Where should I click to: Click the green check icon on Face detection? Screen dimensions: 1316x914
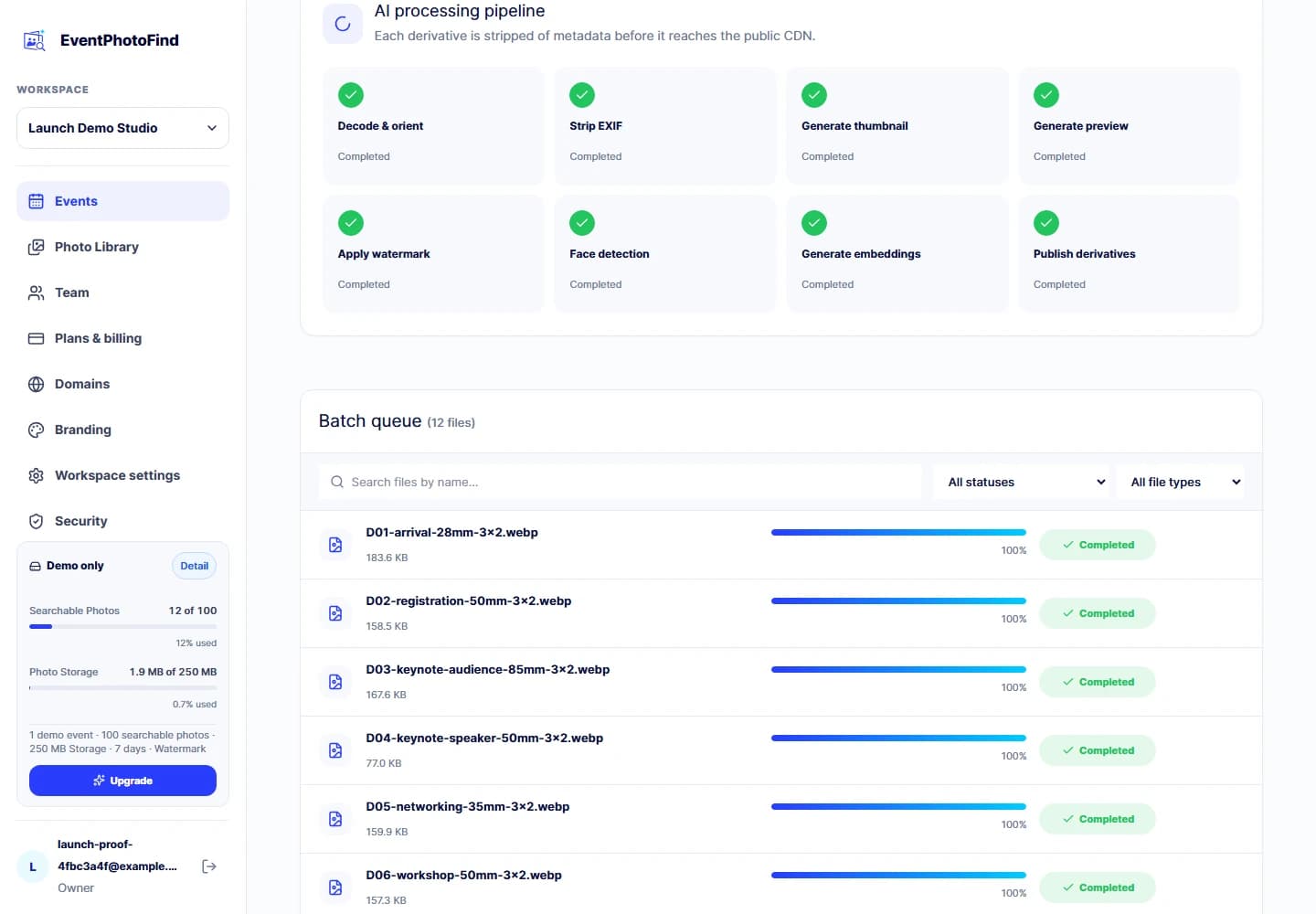click(582, 223)
